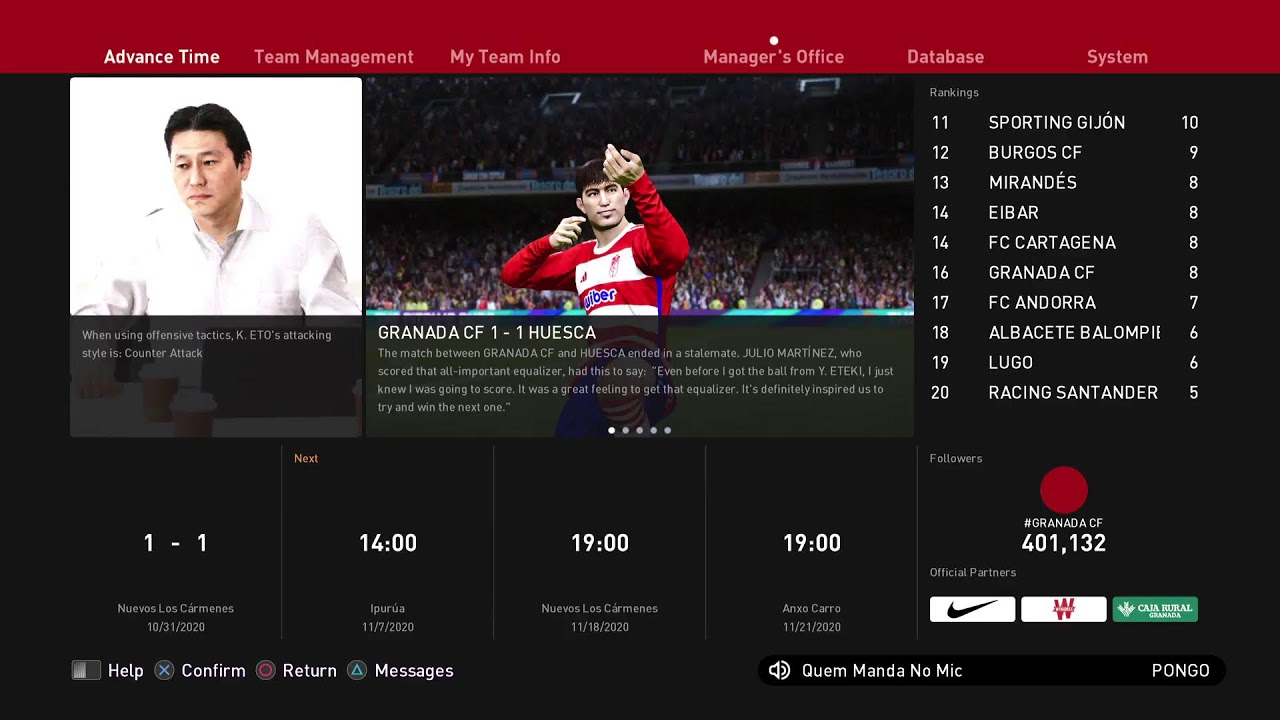Open the GRANADA CF 1 - 1 HUESCA headline

[x=487, y=333]
